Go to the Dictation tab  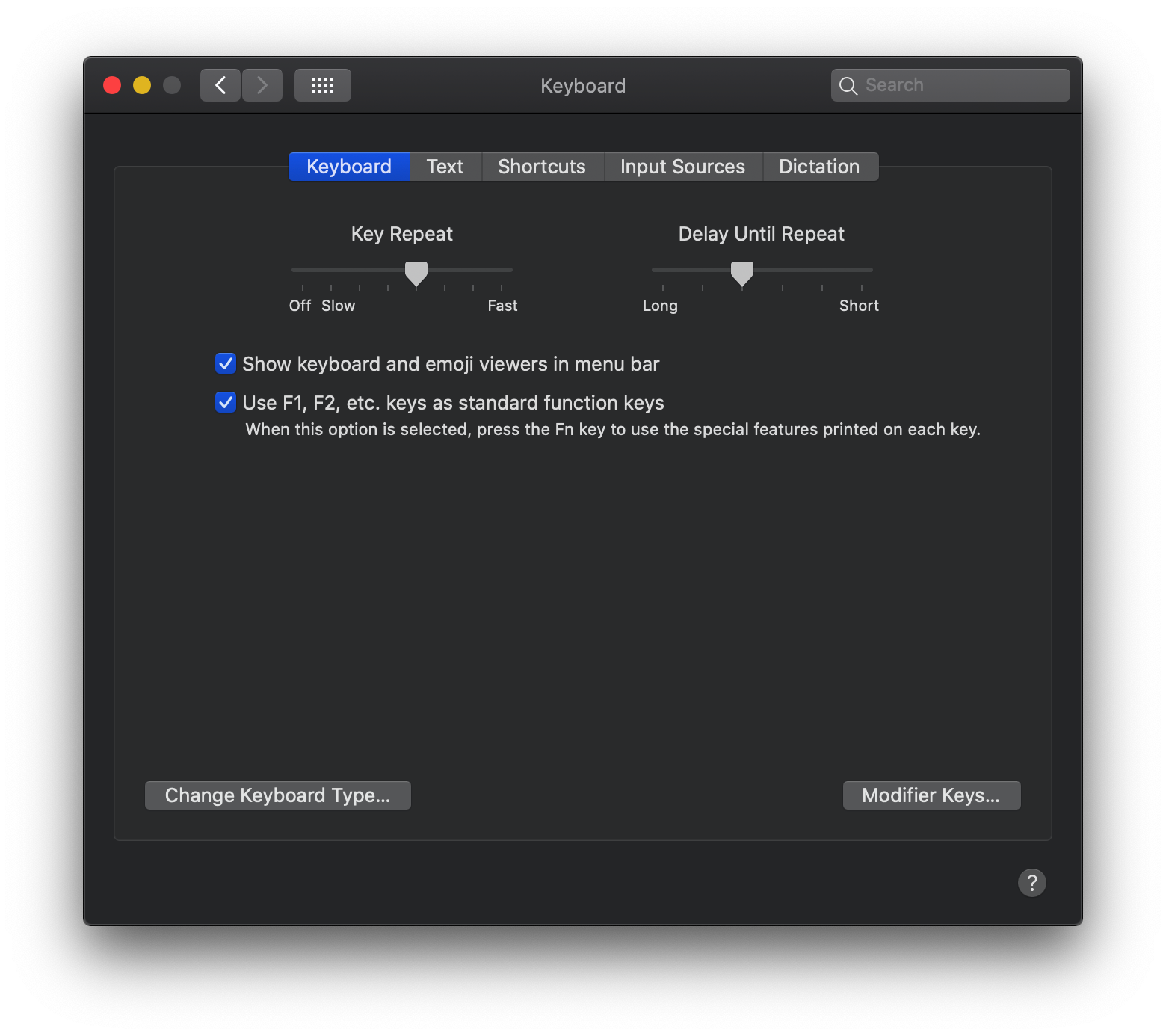[820, 167]
